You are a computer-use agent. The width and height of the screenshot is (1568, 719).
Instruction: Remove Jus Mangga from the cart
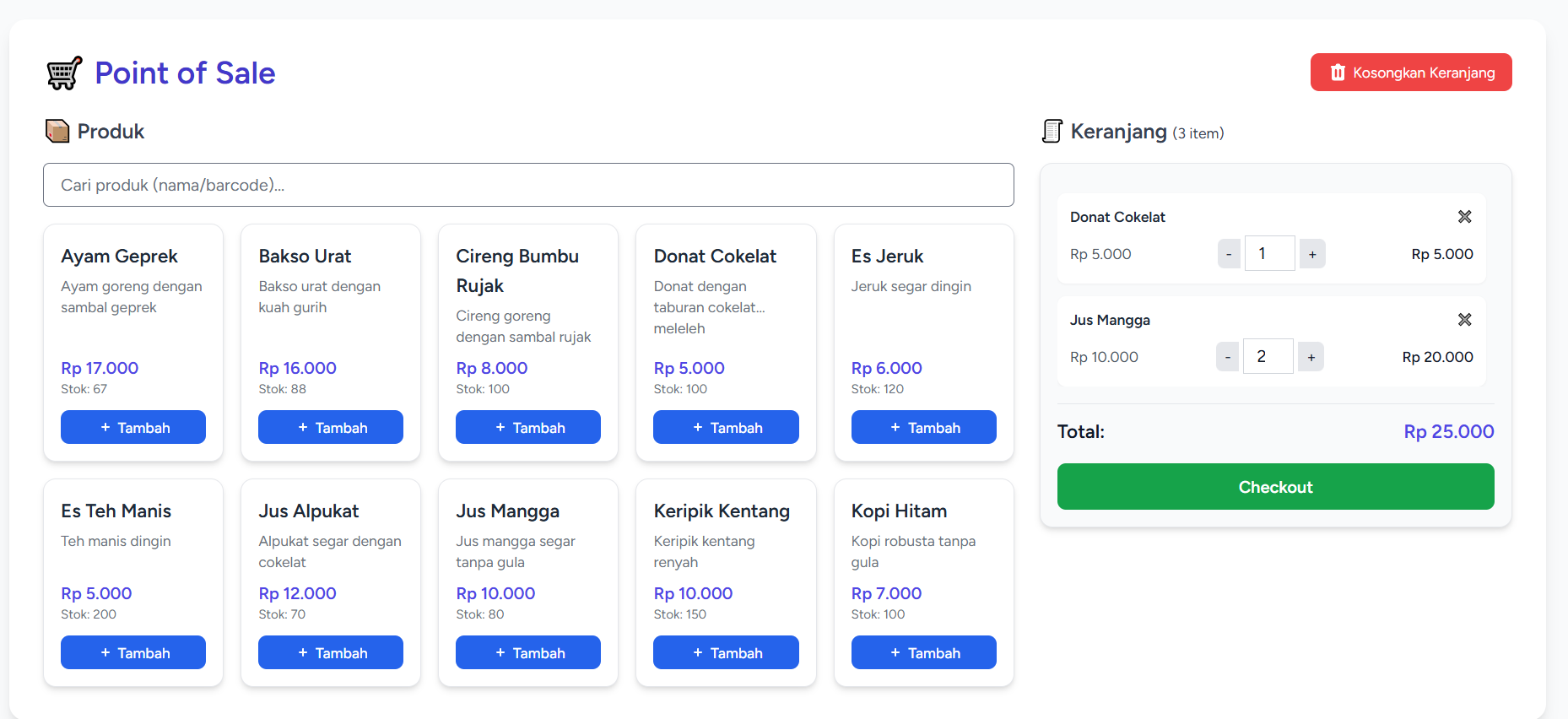pyautogui.click(x=1464, y=320)
